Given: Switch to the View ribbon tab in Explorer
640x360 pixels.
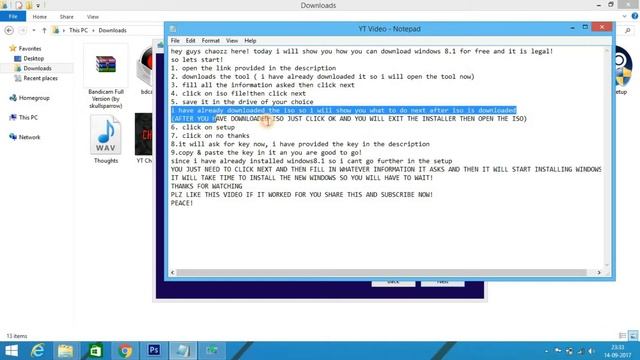Looking at the screenshot, I should coord(93,17).
